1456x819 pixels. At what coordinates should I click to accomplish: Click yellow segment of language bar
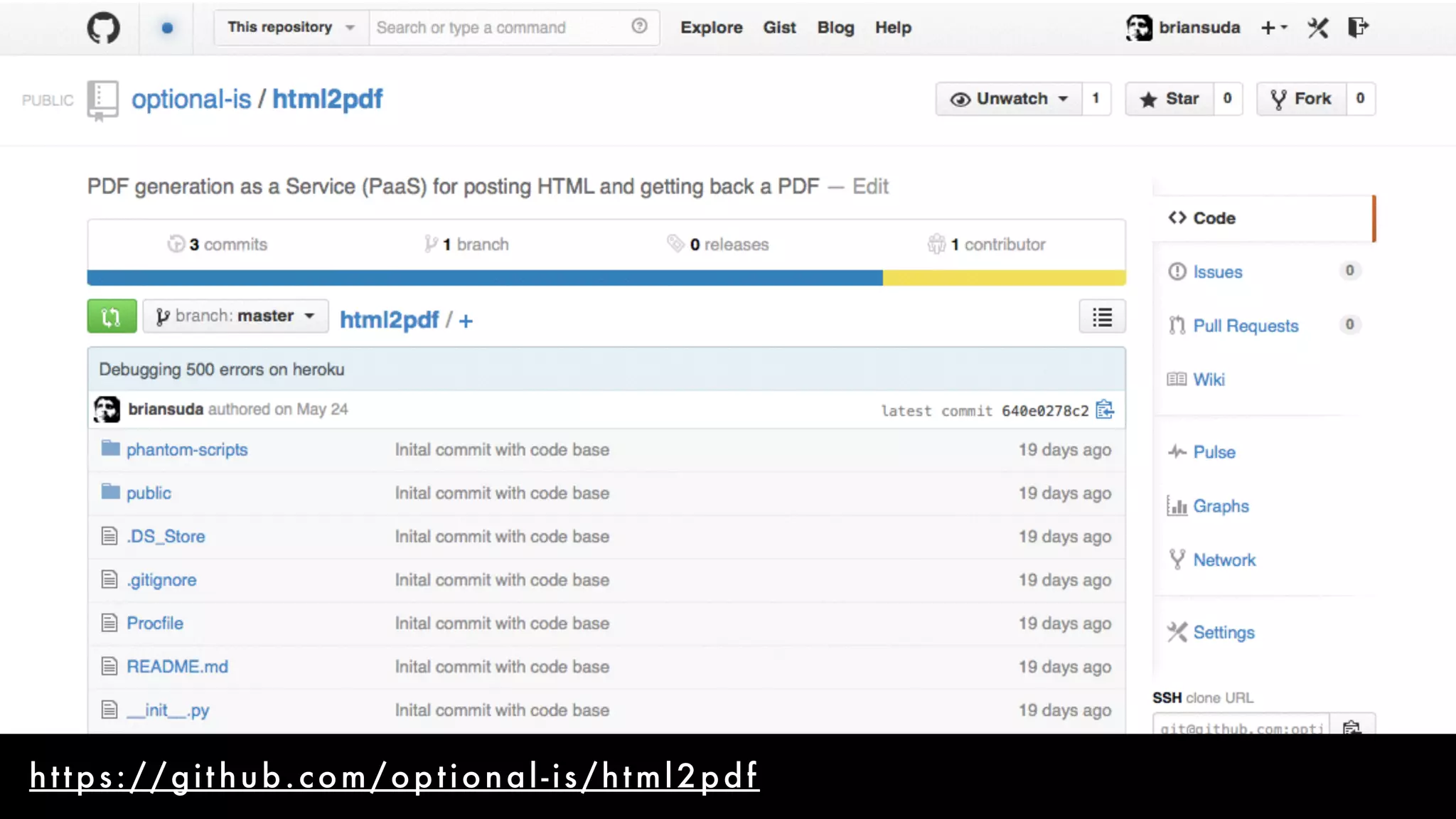coord(1005,277)
